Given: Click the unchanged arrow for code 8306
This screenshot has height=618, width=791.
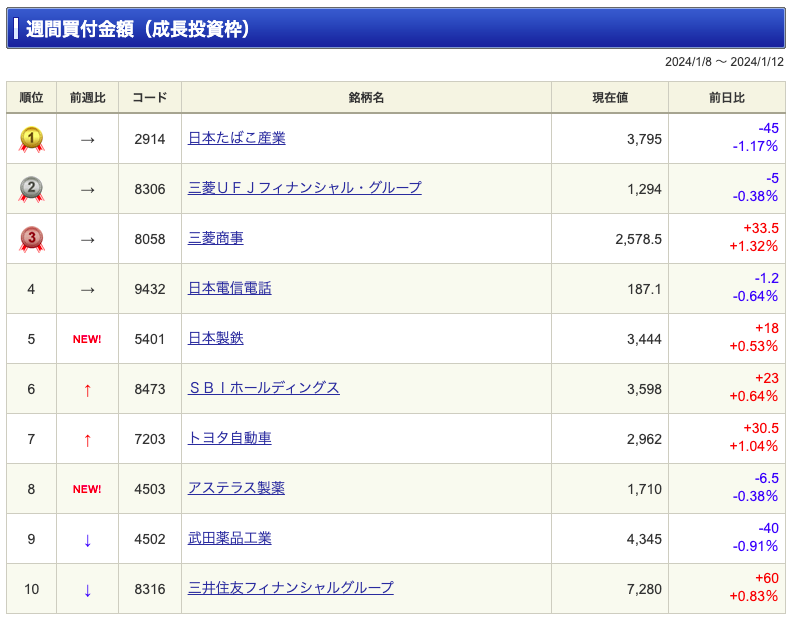Looking at the screenshot, I should point(87,190).
